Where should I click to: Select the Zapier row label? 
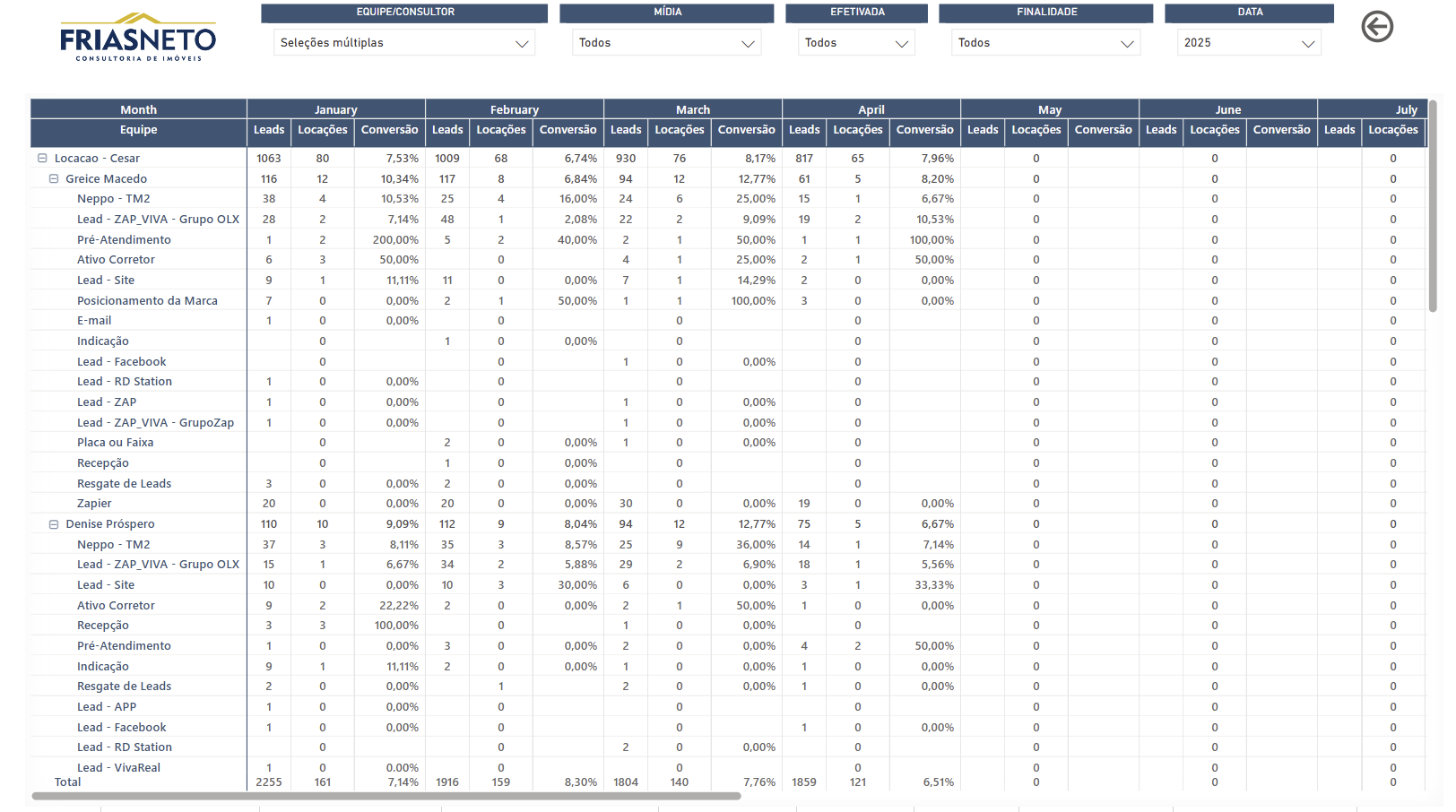[94, 504]
